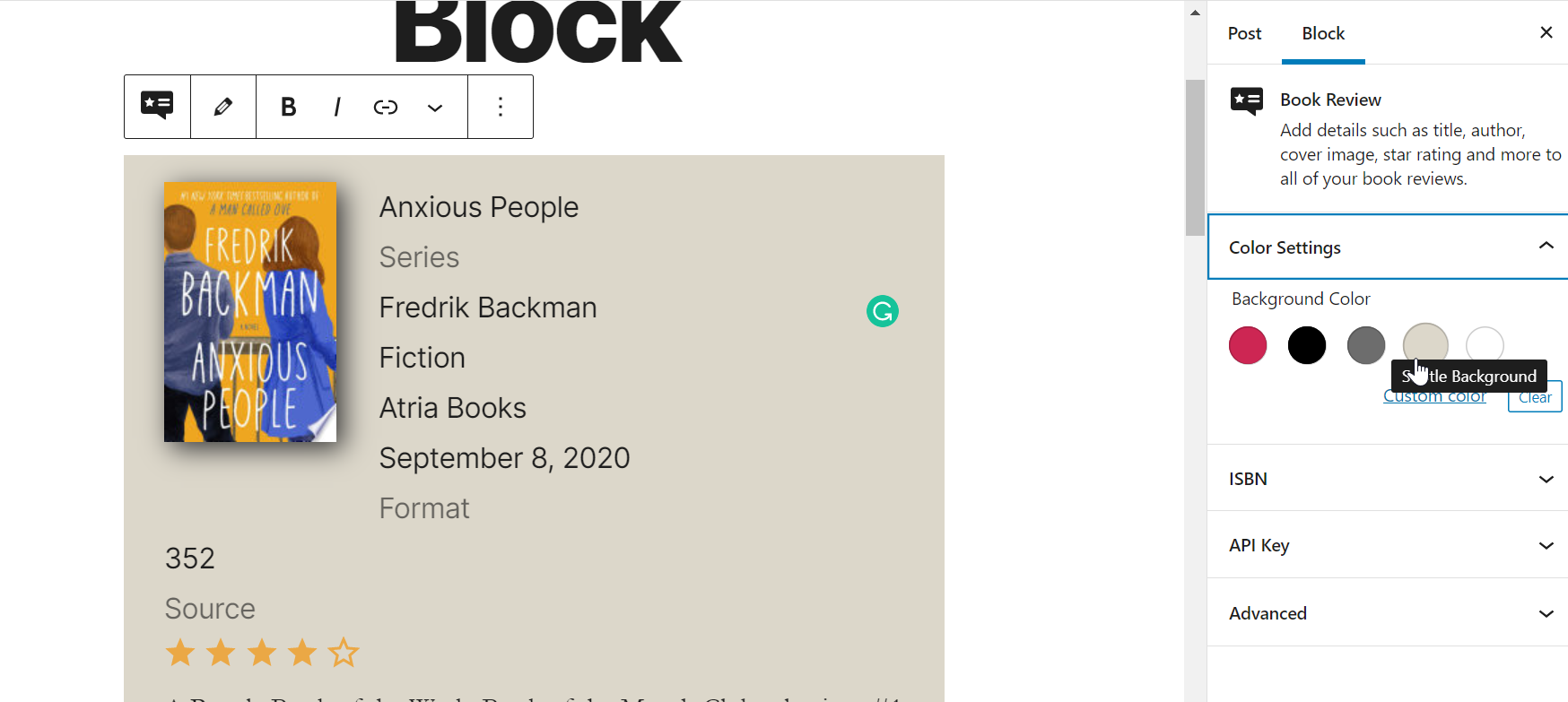
Task: Click the Clear color button
Action: (x=1535, y=397)
